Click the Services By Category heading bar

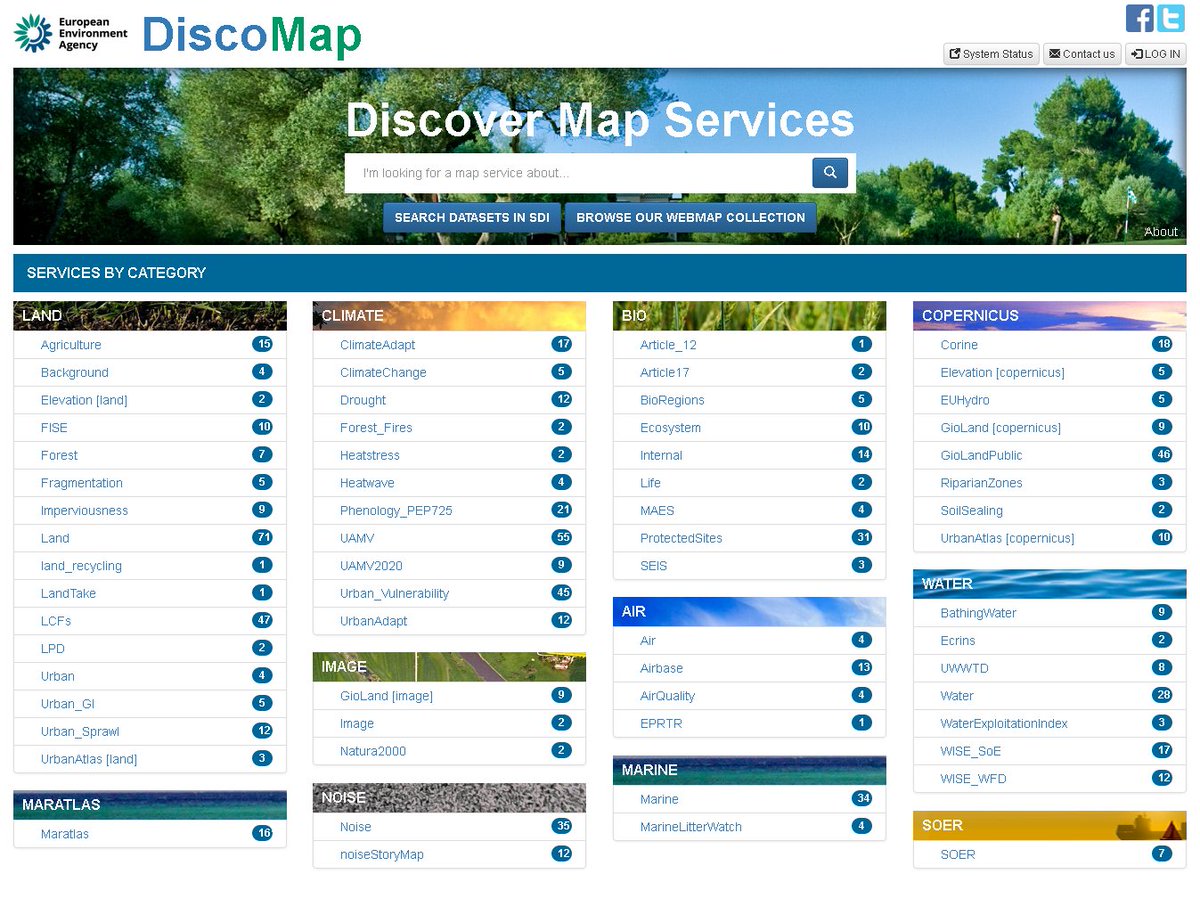[600, 273]
